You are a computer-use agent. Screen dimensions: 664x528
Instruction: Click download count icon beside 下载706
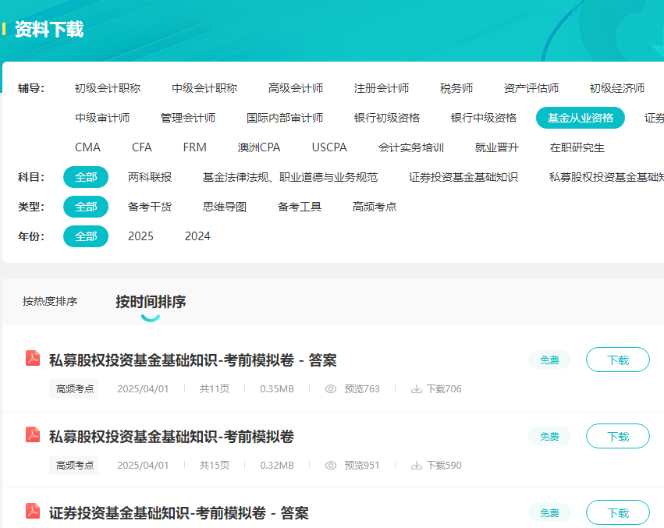(x=416, y=389)
